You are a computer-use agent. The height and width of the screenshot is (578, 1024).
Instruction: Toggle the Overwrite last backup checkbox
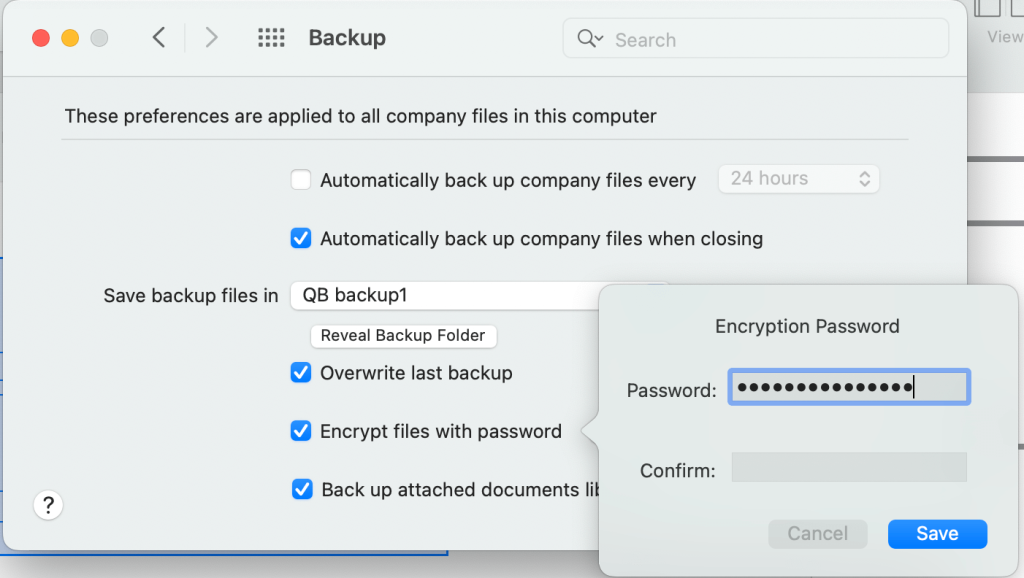click(300, 373)
